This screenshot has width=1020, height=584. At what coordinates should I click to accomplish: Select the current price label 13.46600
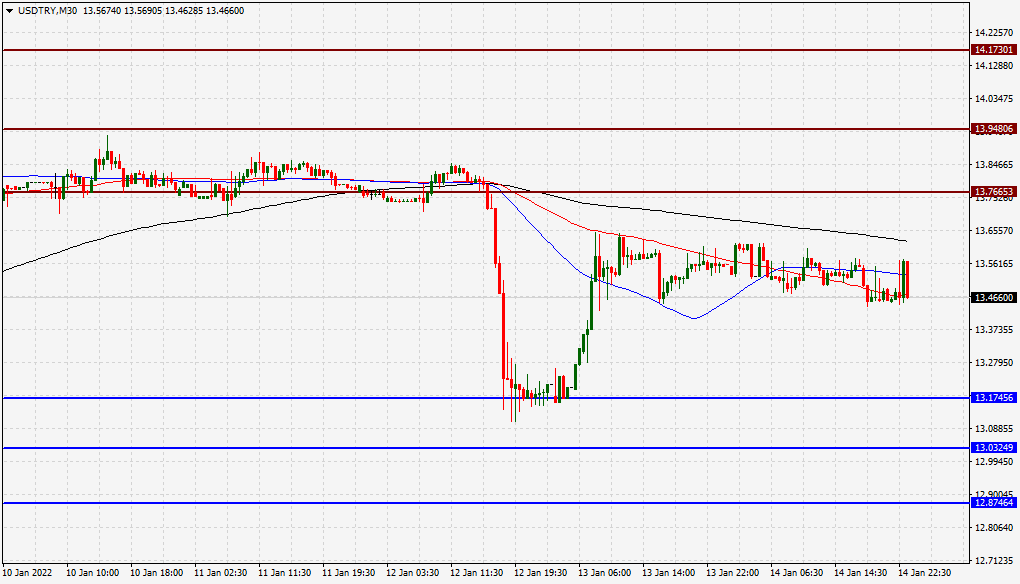pyautogui.click(x=993, y=298)
